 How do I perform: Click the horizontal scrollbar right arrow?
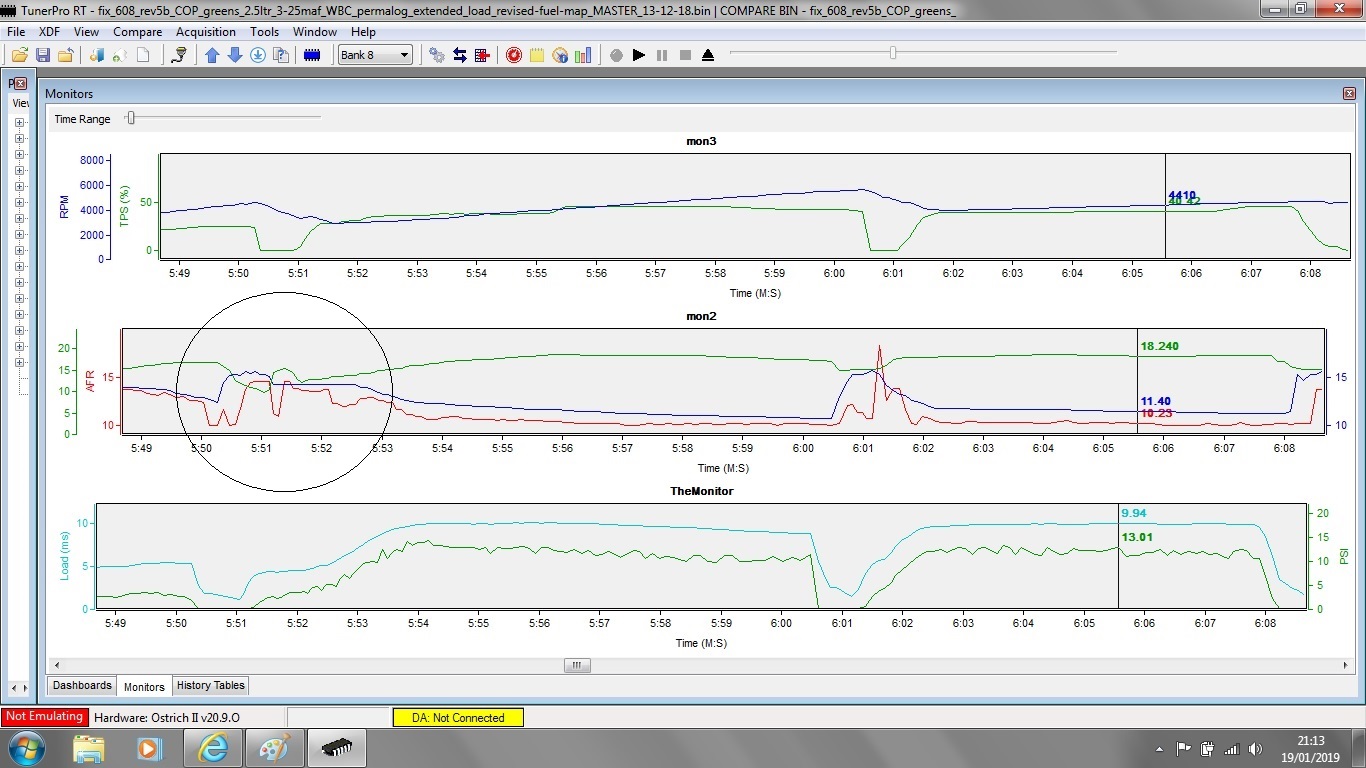click(1347, 665)
